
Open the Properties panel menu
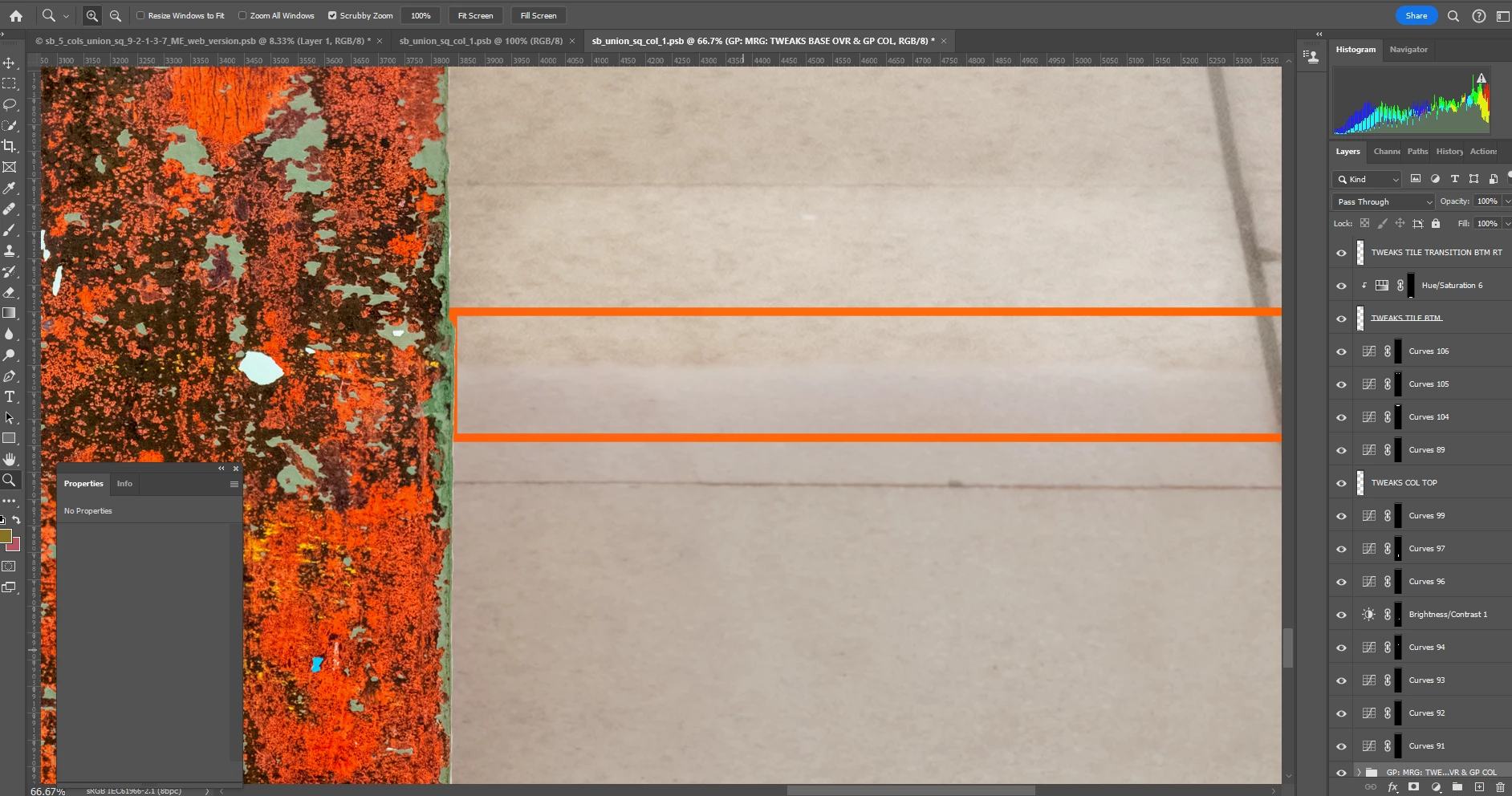tap(234, 484)
